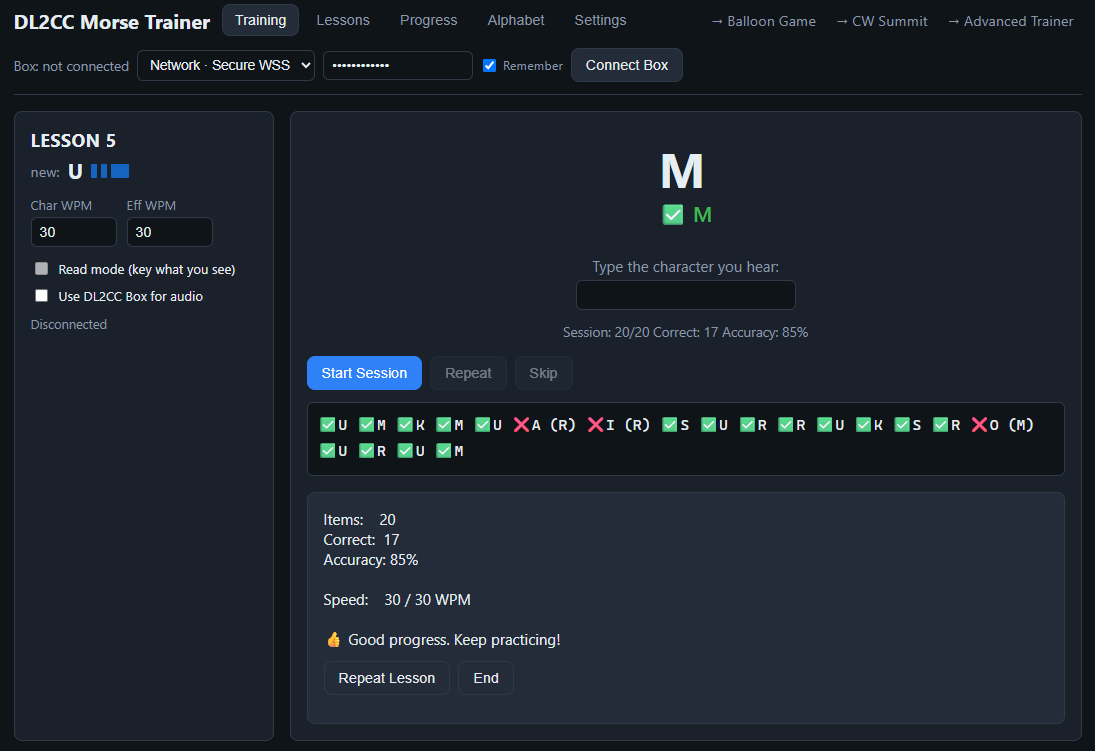
Task: Click the red X next to O (M)
Action: pos(979,425)
